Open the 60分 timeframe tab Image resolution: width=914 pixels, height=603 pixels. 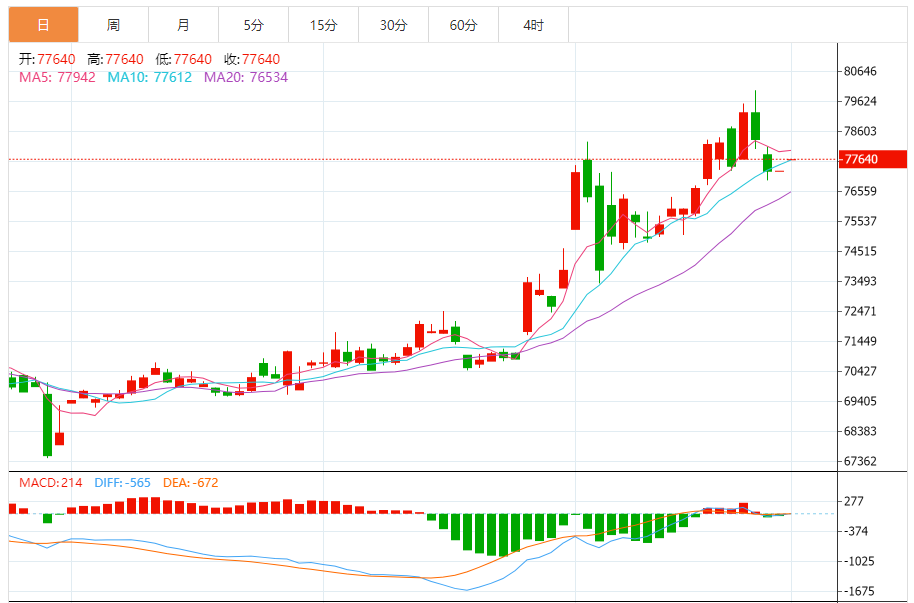click(x=463, y=25)
